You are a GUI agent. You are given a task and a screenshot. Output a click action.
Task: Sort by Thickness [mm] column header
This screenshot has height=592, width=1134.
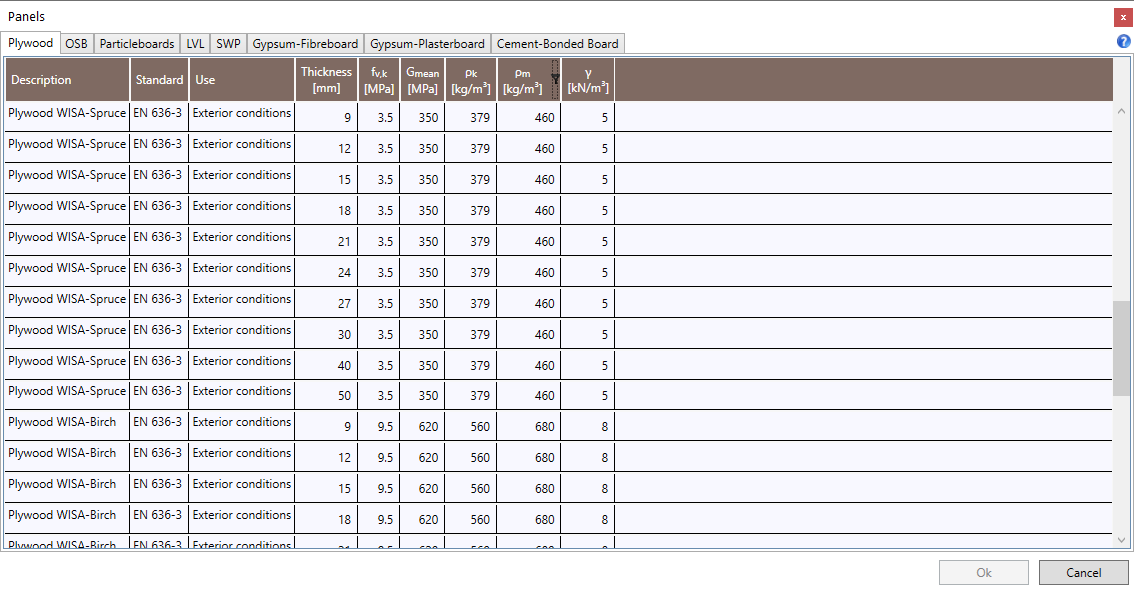point(326,80)
